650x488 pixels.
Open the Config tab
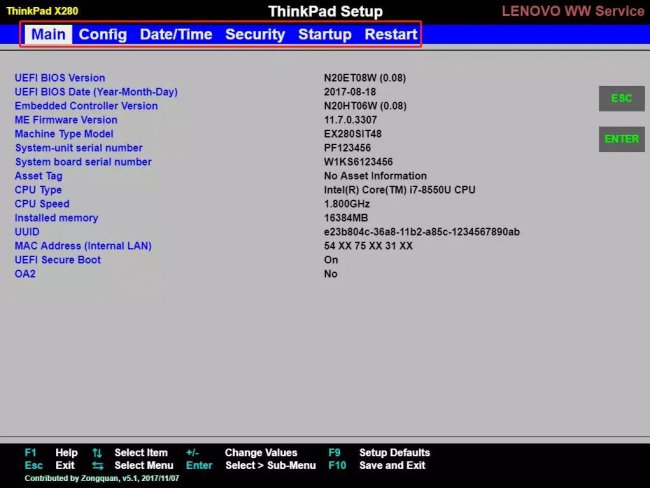coord(103,34)
